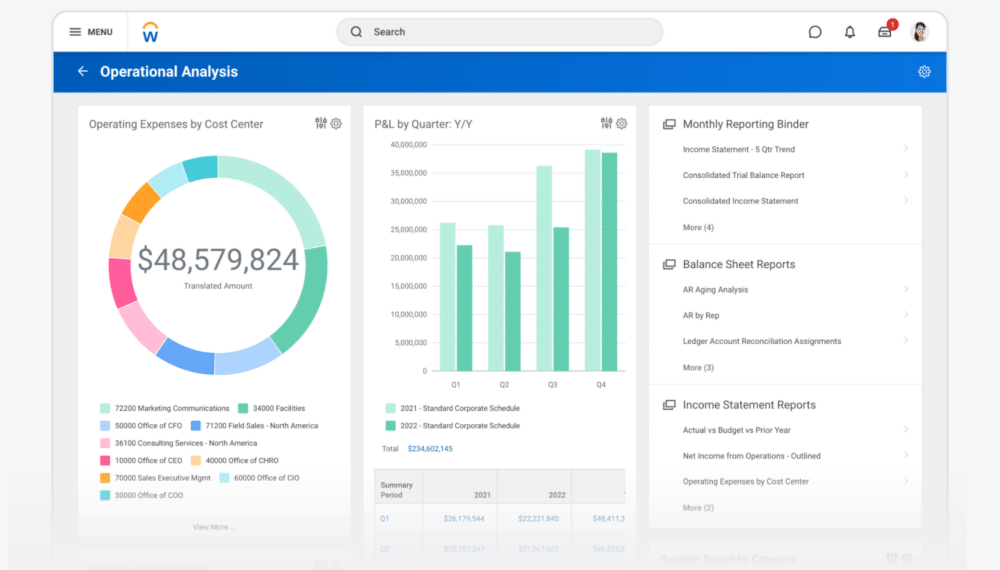Open filter sliders icon on Operating Expenses card
Image resolution: width=1000 pixels, height=570 pixels.
click(x=321, y=124)
